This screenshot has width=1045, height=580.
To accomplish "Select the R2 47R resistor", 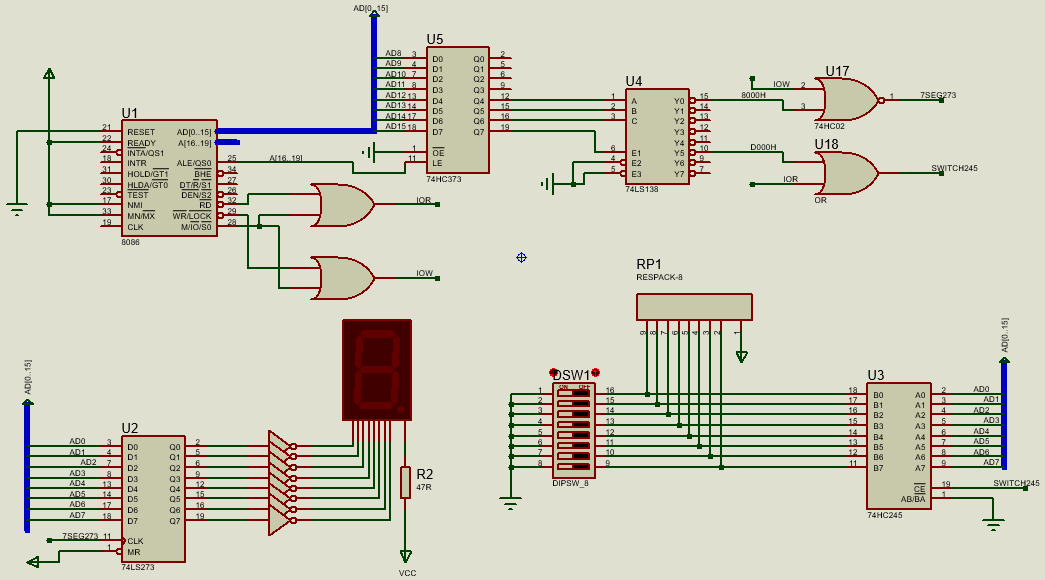I will 405,483.
